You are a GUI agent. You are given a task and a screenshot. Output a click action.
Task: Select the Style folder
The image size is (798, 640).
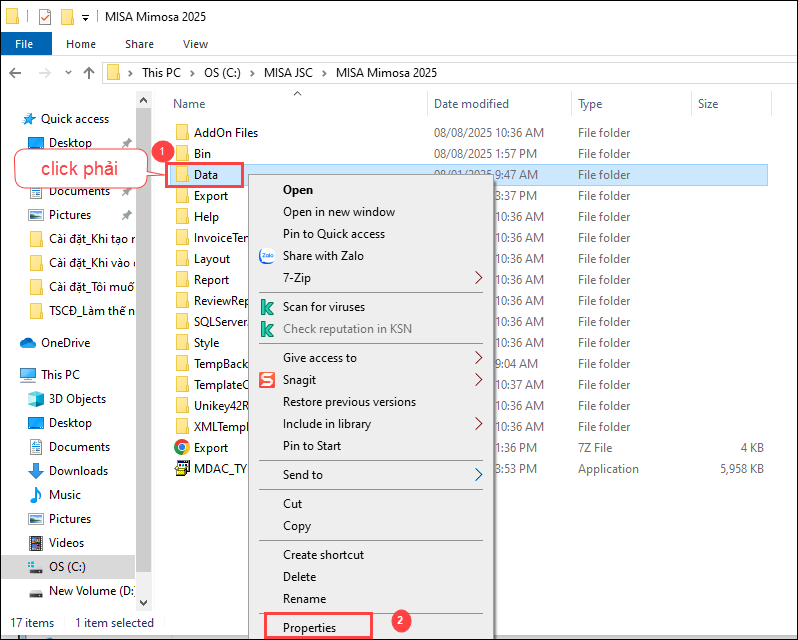(x=206, y=343)
